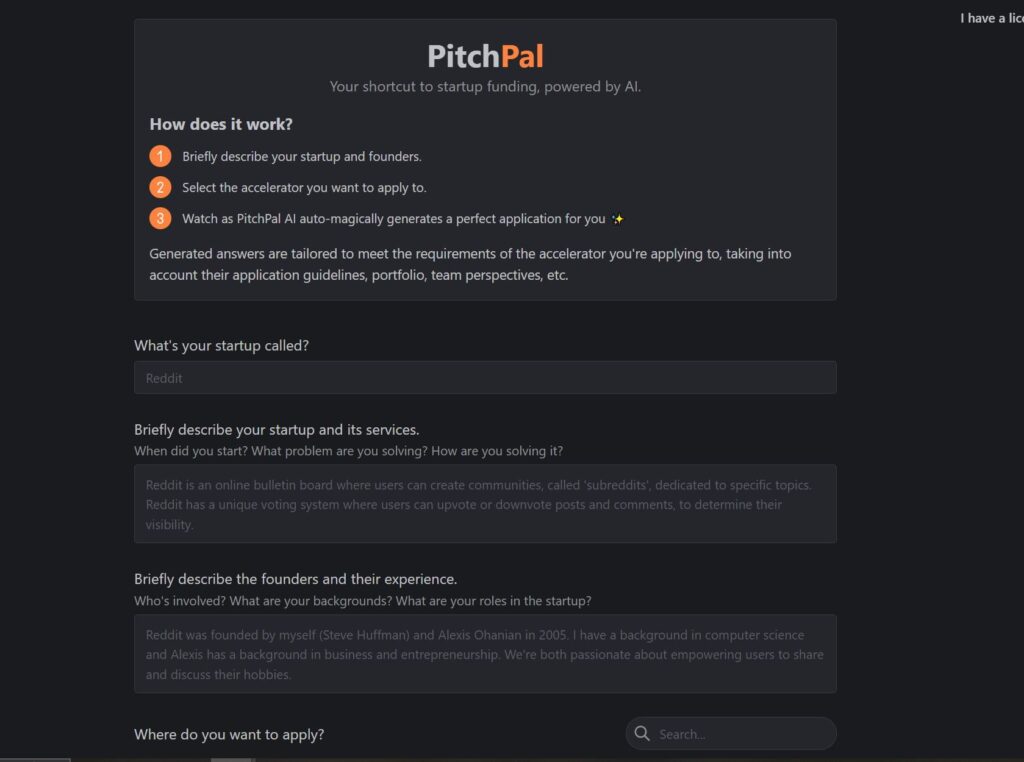Click the 'What's your startup called?' label

tap(221, 346)
